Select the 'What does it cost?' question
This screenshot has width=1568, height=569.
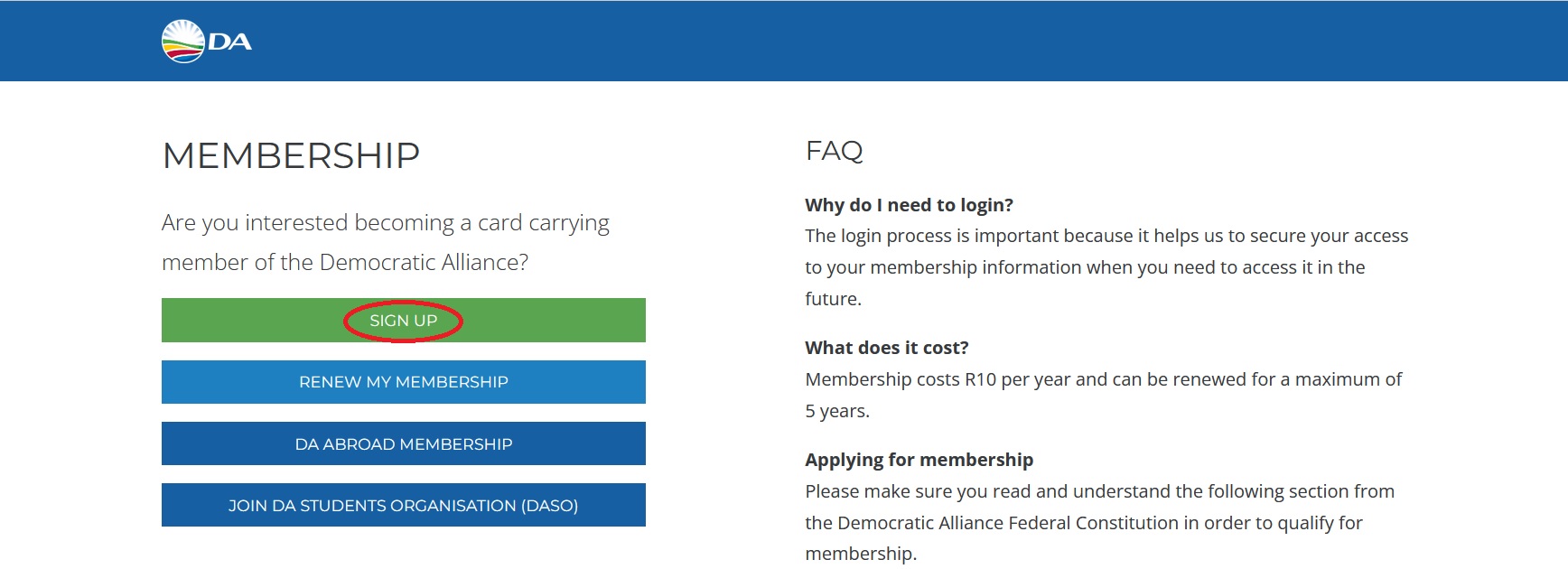click(x=886, y=348)
